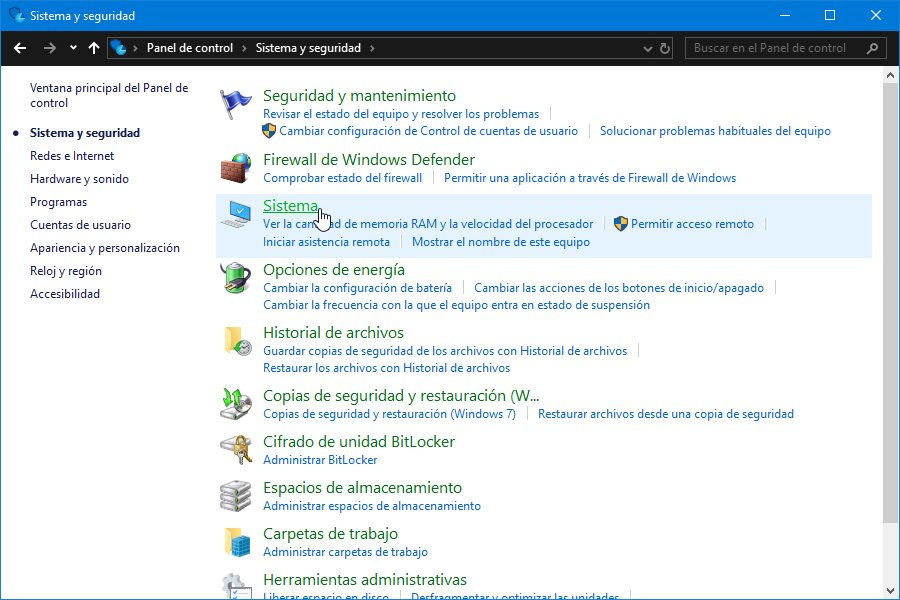This screenshot has width=900, height=600.
Task: Go back with the left arrow button
Action: (x=20, y=48)
